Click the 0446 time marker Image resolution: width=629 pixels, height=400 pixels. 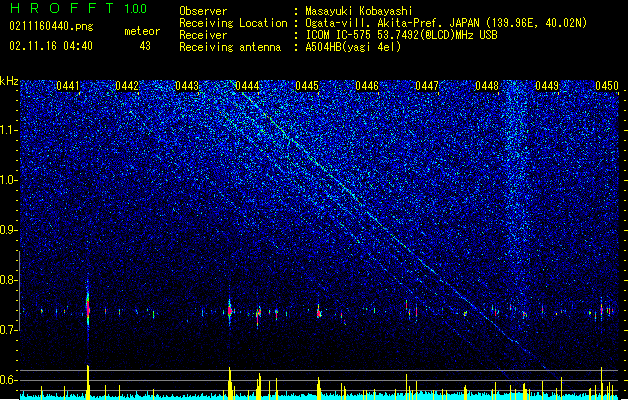point(367,86)
